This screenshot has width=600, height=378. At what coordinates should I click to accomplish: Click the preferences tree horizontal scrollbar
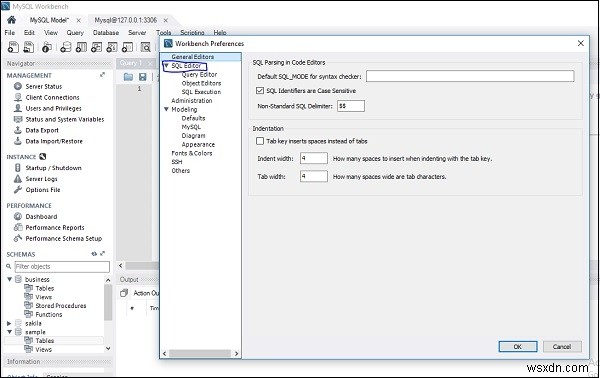(200, 354)
